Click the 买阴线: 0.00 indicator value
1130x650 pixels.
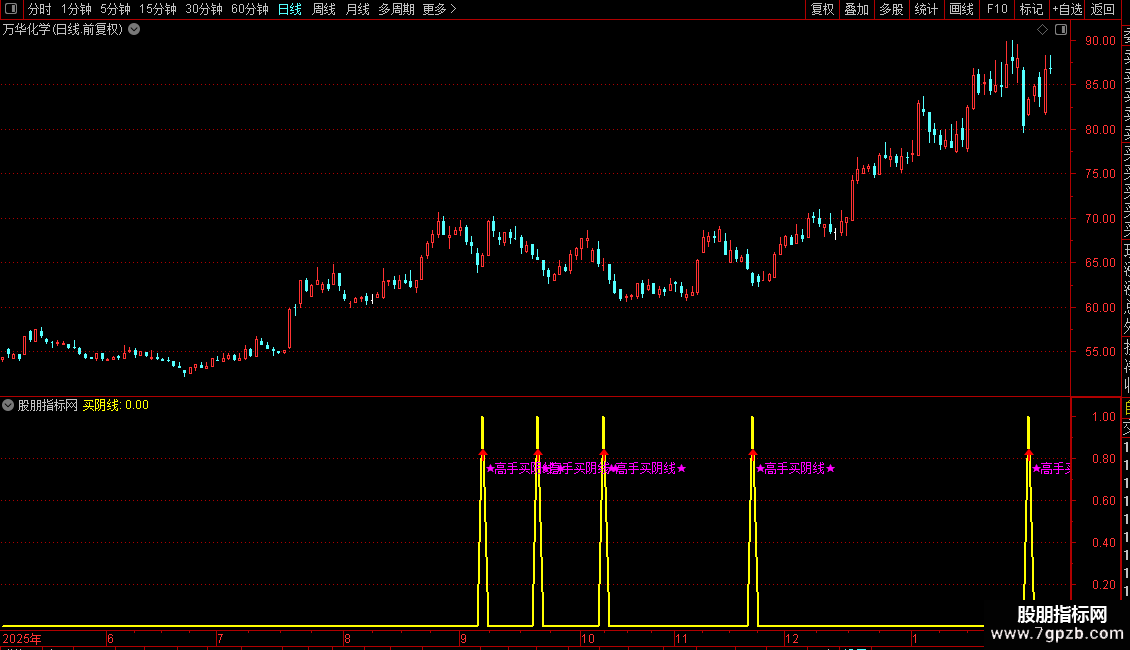(115, 405)
